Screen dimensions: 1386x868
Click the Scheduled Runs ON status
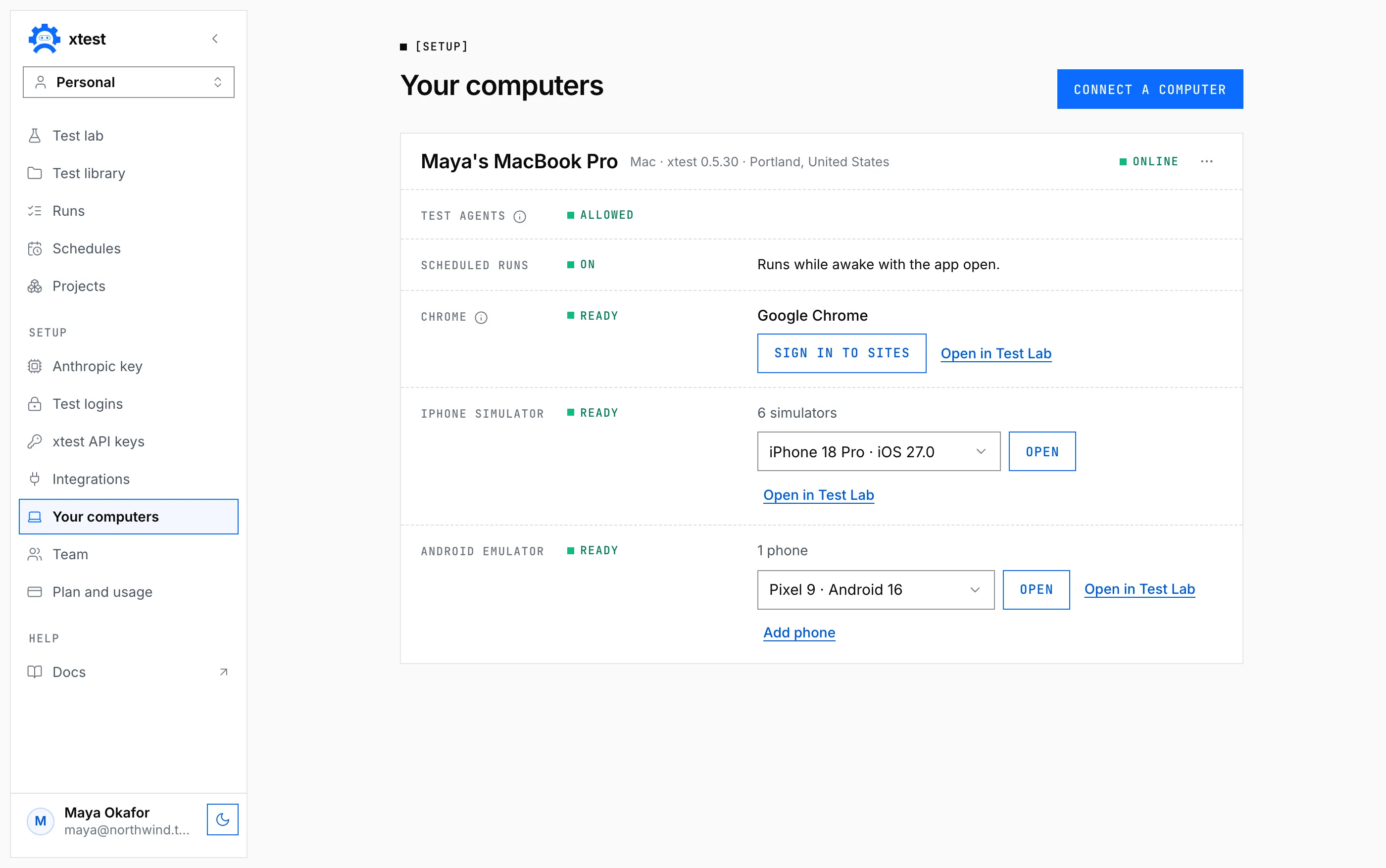tap(581, 265)
